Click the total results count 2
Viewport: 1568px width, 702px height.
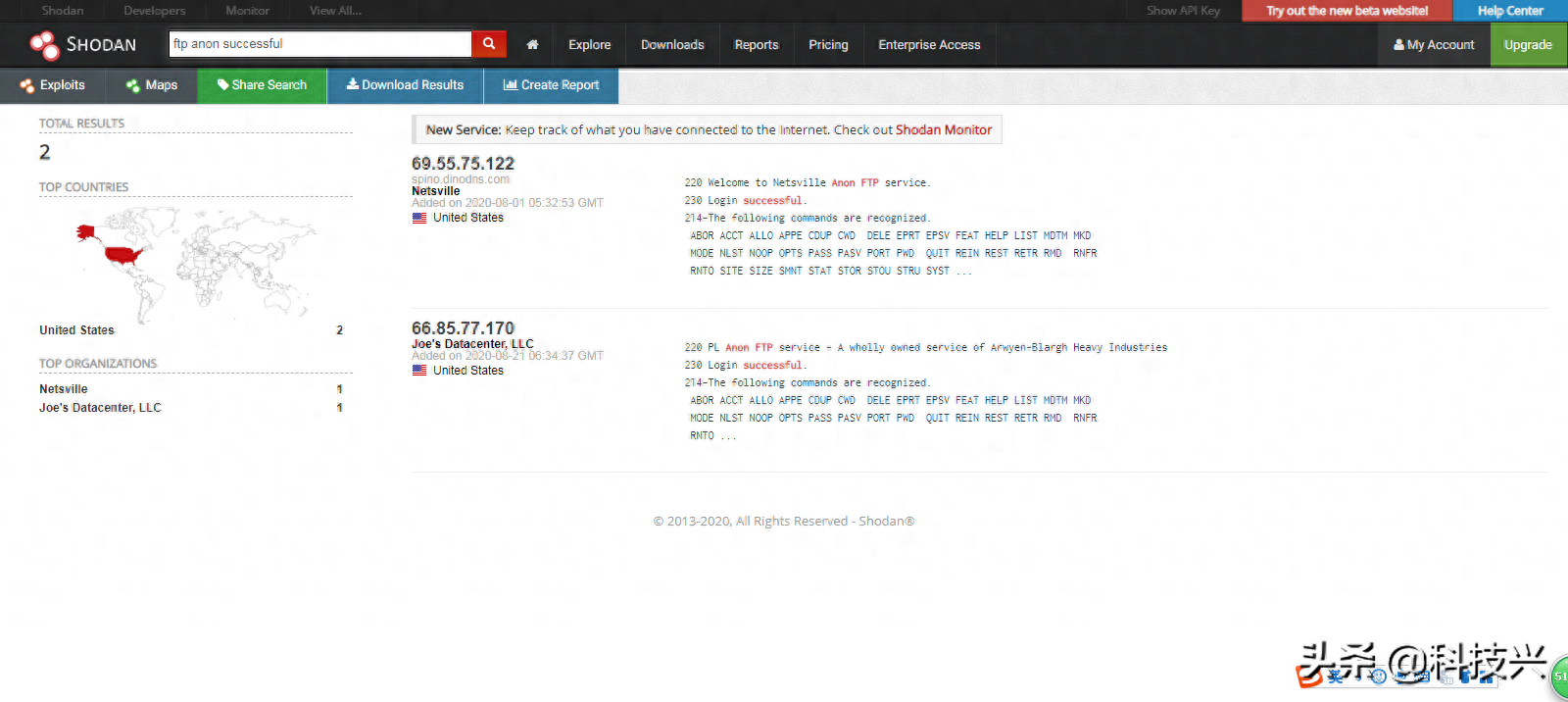(x=45, y=152)
